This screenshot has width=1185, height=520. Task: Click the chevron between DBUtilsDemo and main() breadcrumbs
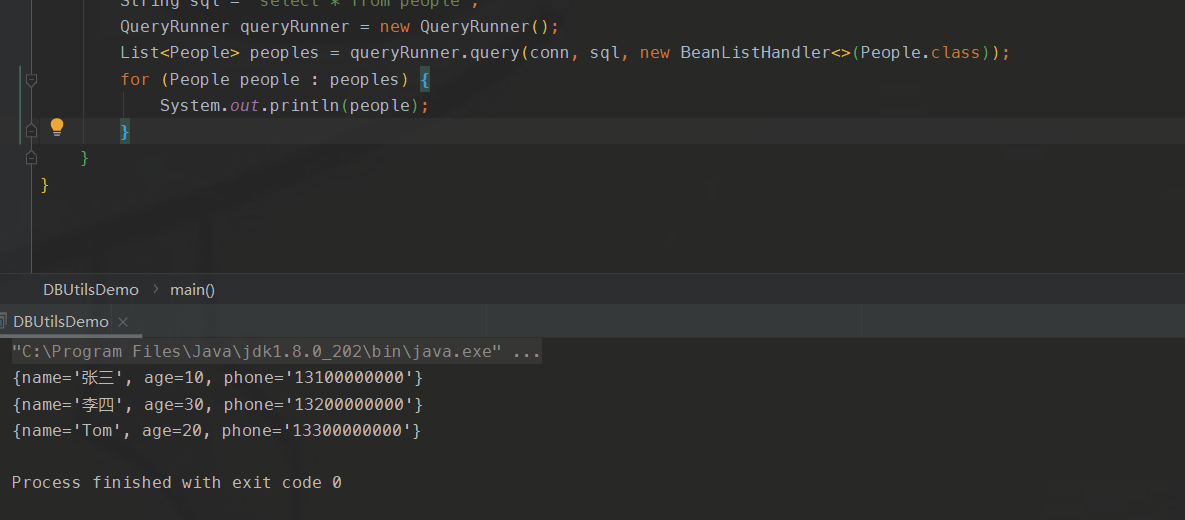click(x=155, y=289)
